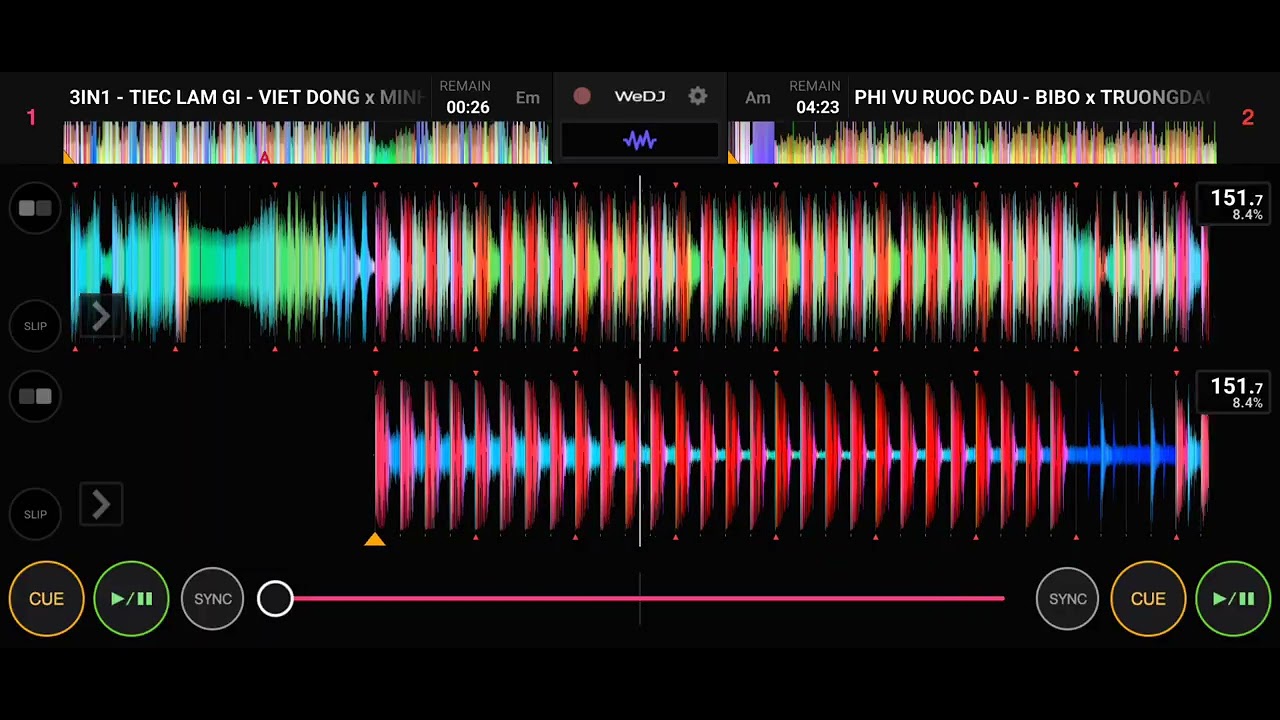The height and width of the screenshot is (720, 1280).
Task: Select track title 3IN1 - TIEC LAM GI
Action: click(x=247, y=97)
